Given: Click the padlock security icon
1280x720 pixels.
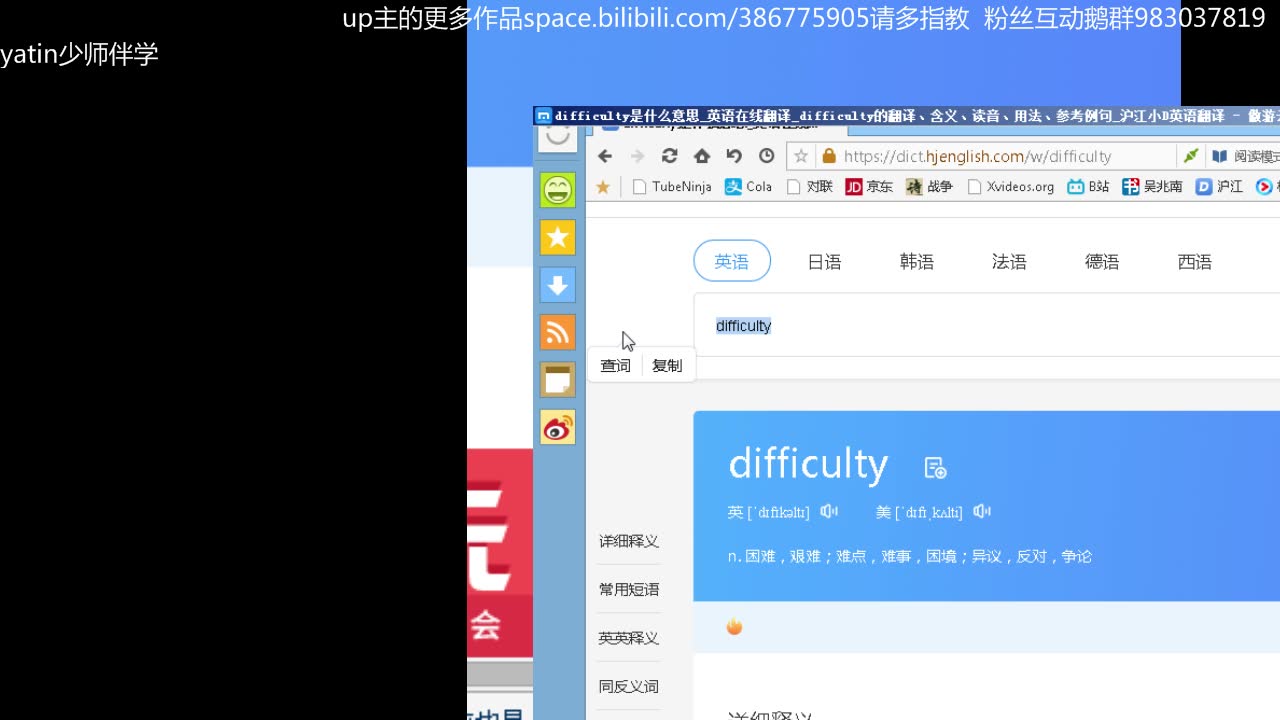Looking at the screenshot, I should (828, 156).
